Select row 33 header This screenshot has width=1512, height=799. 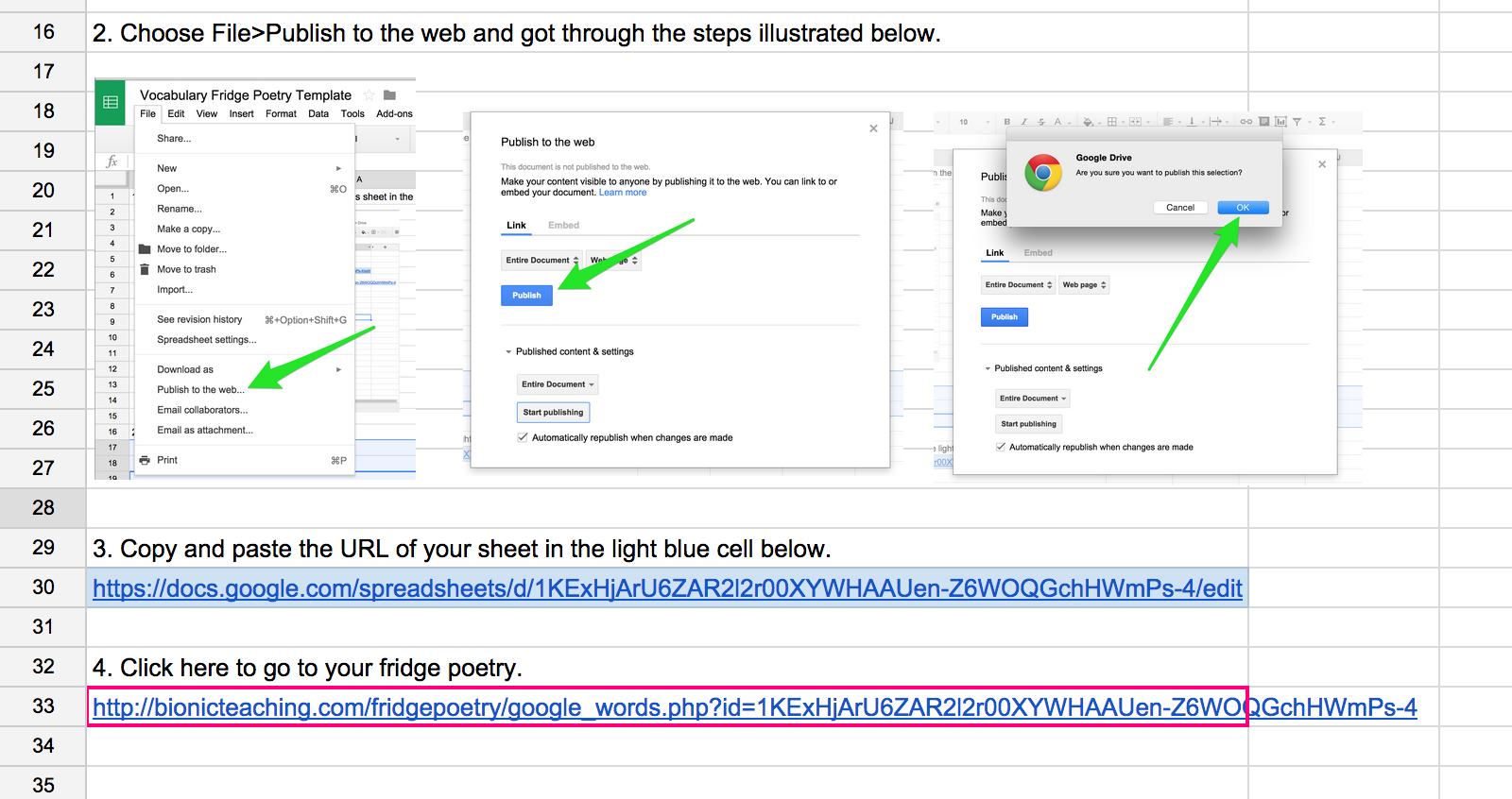pos(43,706)
